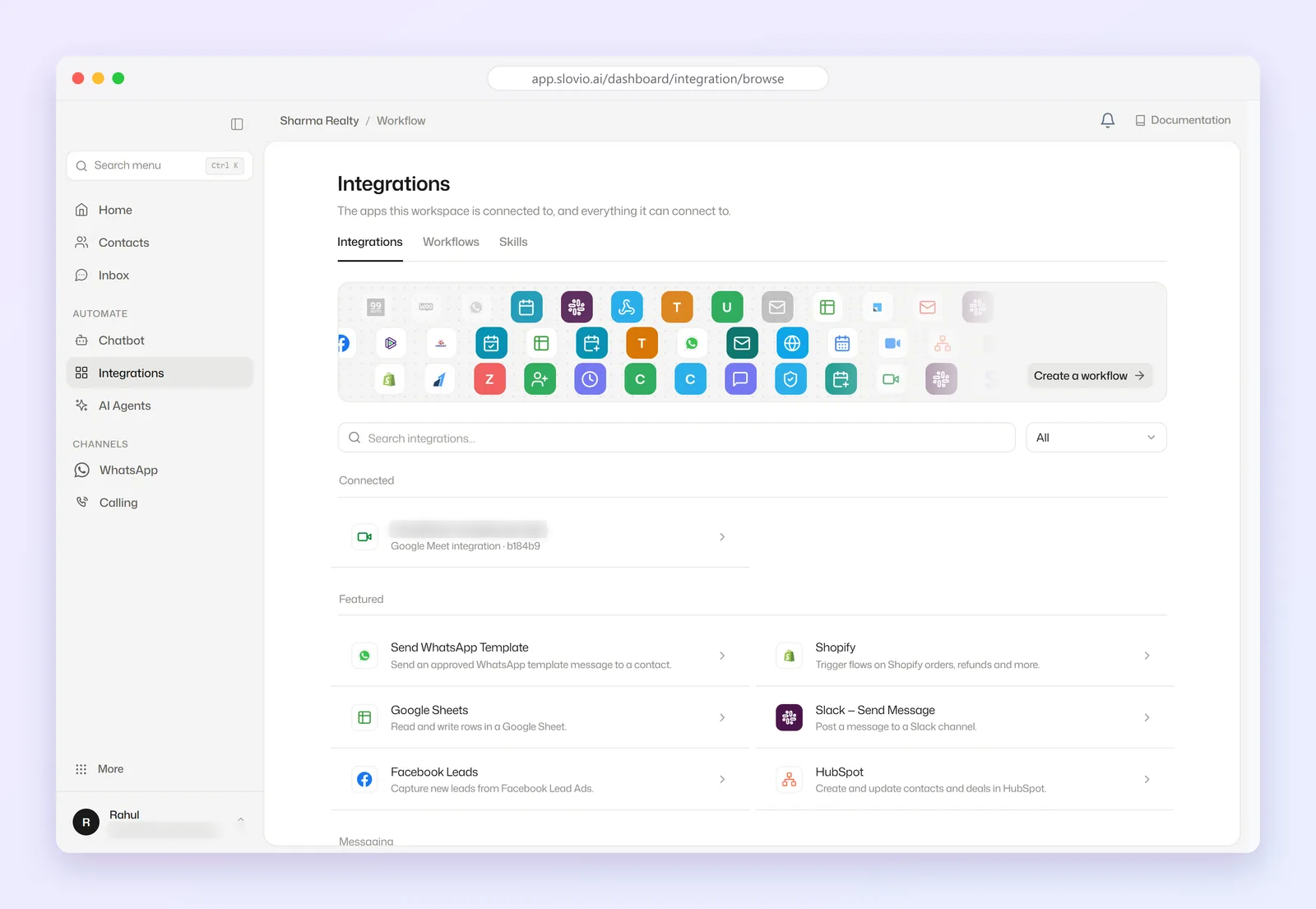Image resolution: width=1316 pixels, height=909 pixels.
Task: Open Inbox in sidebar
Action: (x=160, y=276)
